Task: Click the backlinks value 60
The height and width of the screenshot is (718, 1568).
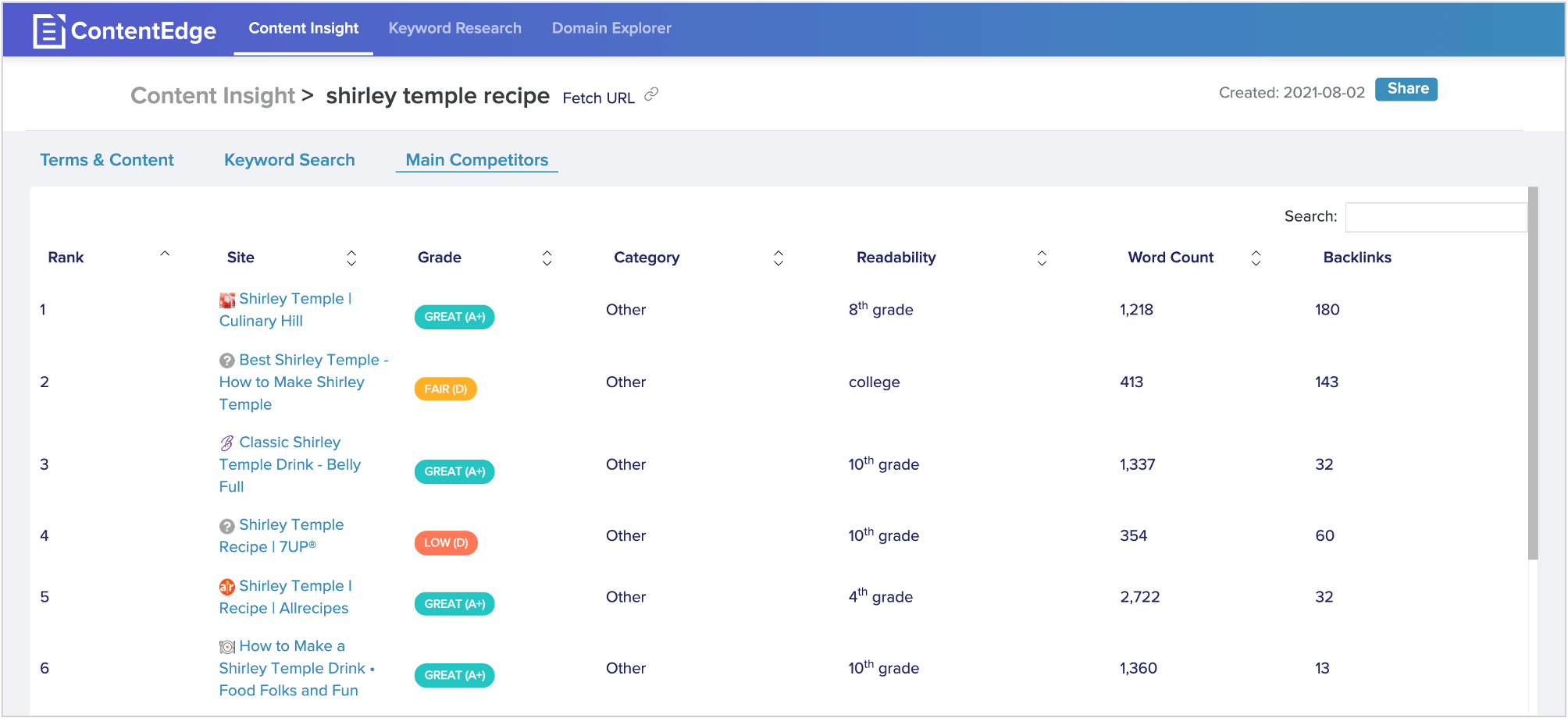Action: pyautogui.click(x=1325, y=536)
